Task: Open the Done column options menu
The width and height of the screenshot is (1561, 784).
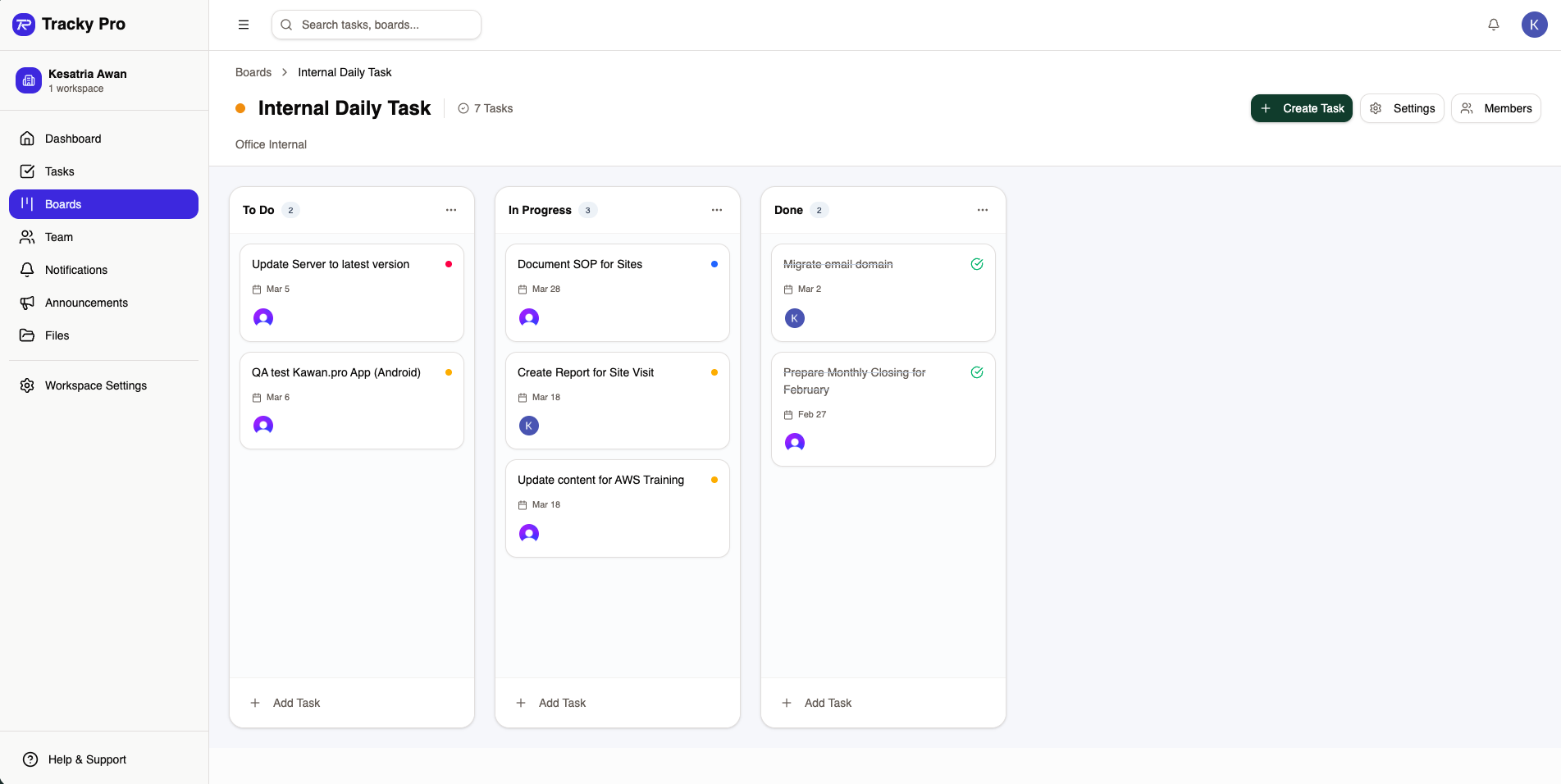Action: 983,209
